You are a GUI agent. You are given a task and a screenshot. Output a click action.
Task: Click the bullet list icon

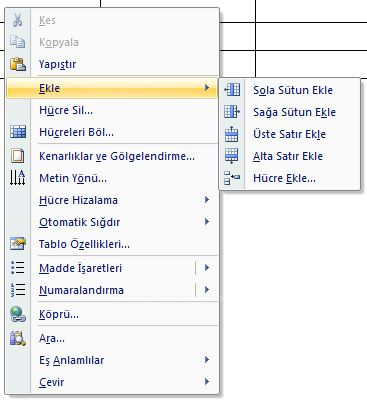pyautogui.click(x=18, y=268)
